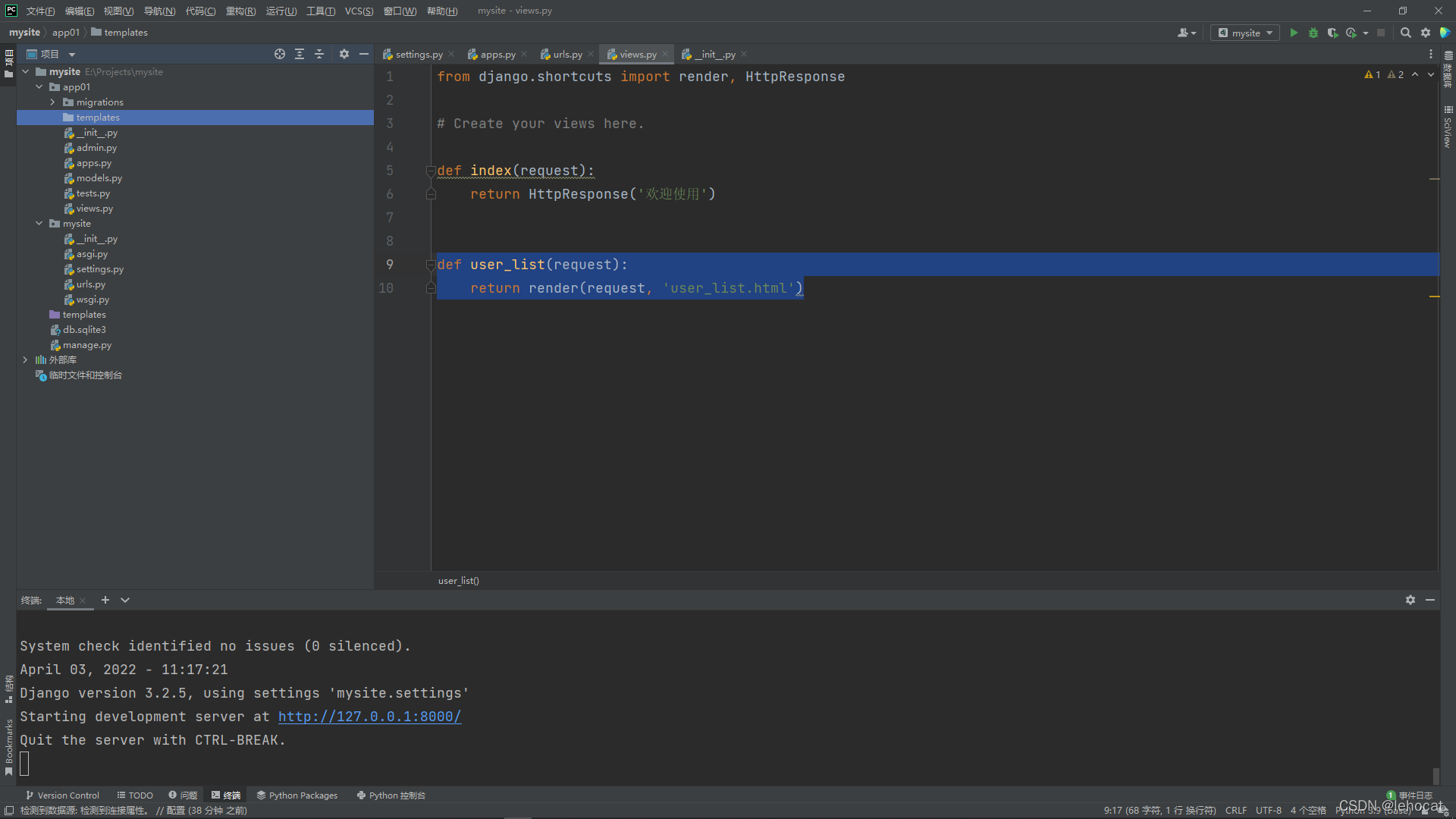Expand the migrations folder
The height and width of the screenshot is (819, 1456).
[x=52, y=102]
